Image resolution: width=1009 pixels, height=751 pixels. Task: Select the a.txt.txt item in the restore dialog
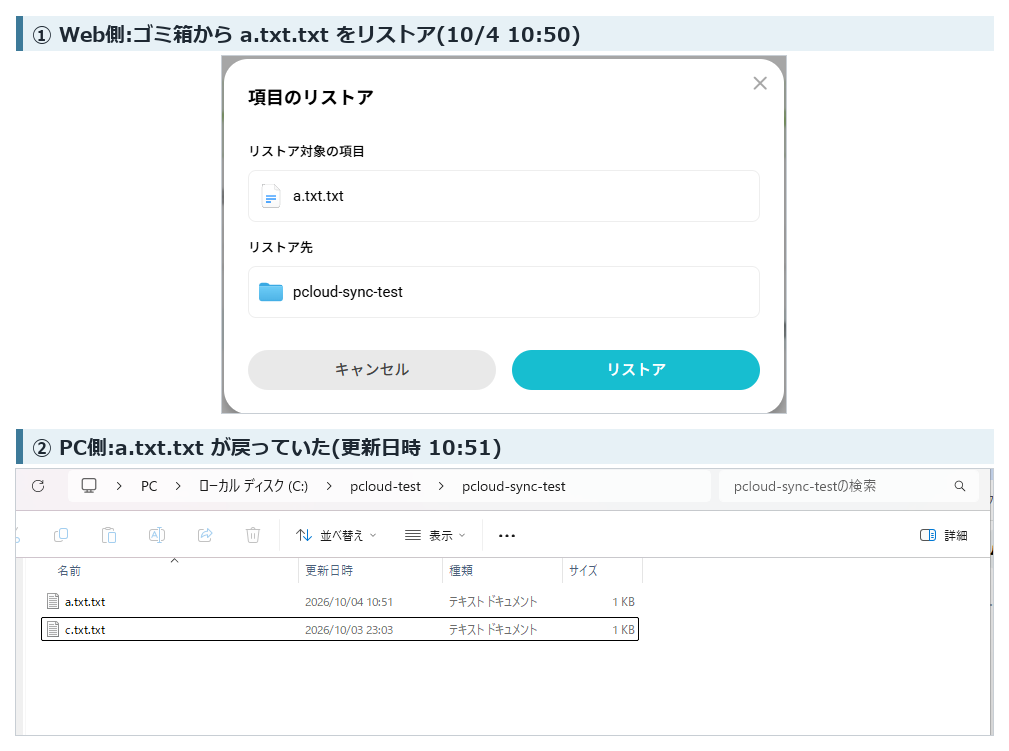point(504,196)
